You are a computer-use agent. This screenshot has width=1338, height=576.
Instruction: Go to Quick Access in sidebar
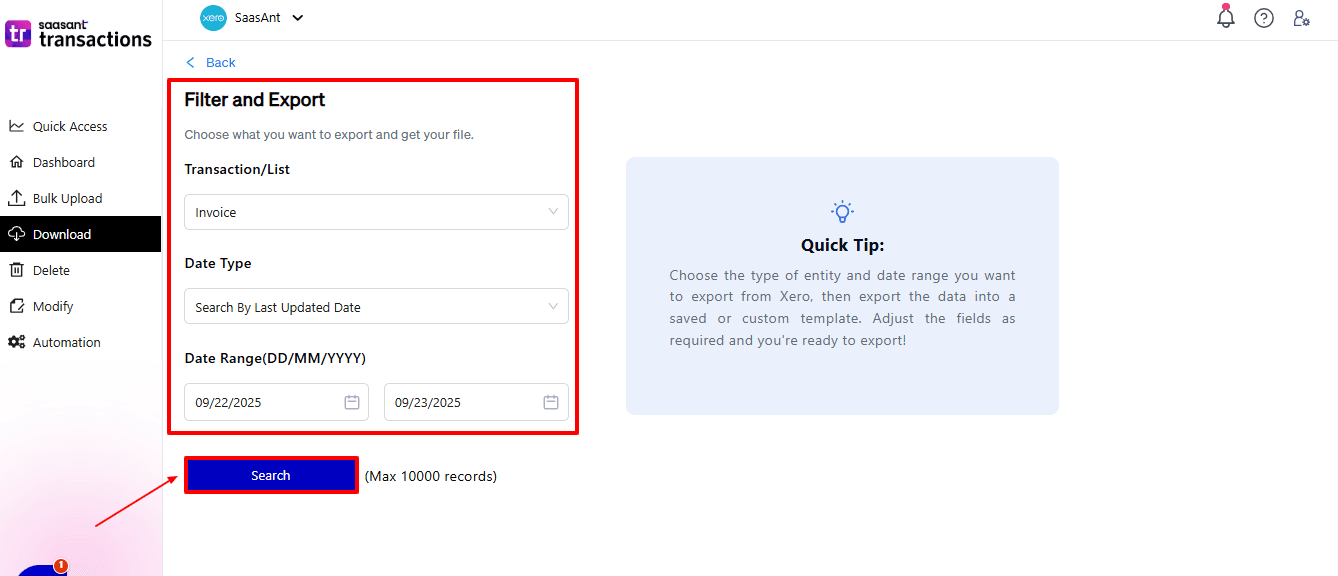point(70,127)
